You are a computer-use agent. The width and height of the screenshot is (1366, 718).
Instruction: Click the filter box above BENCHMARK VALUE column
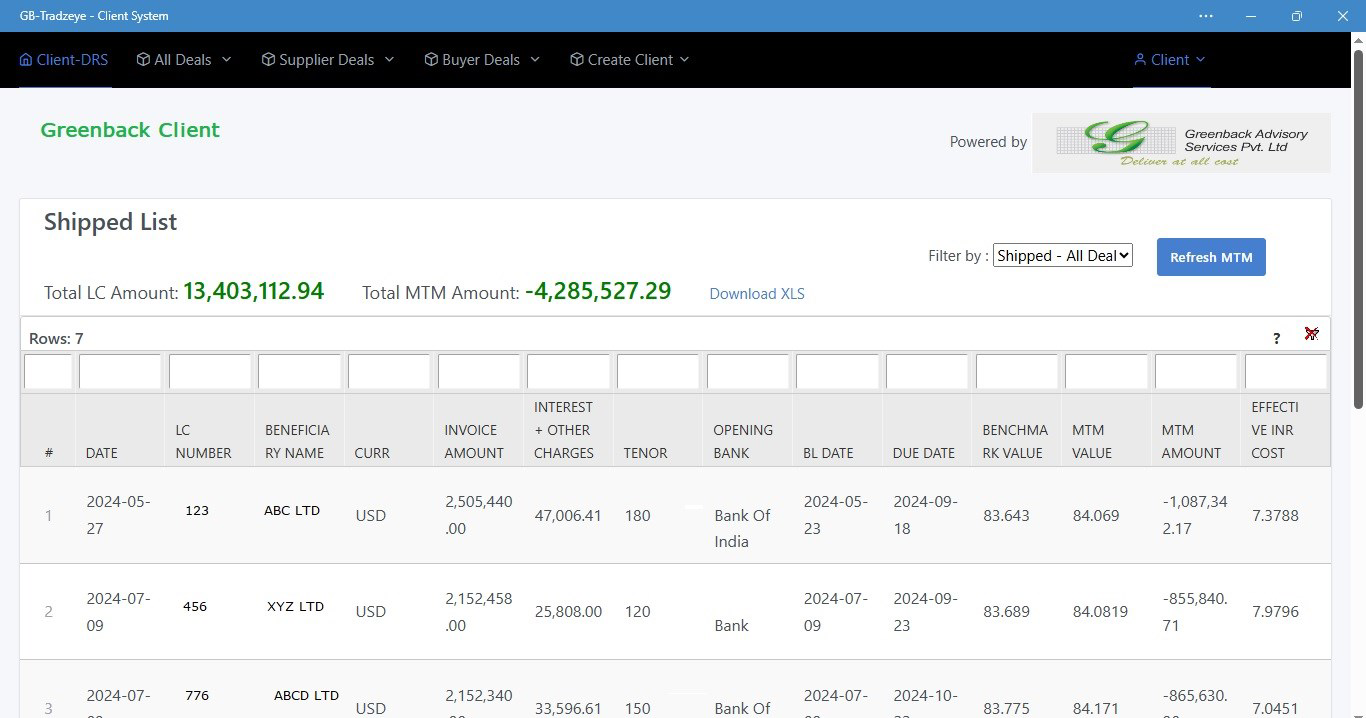point(1017,371)
